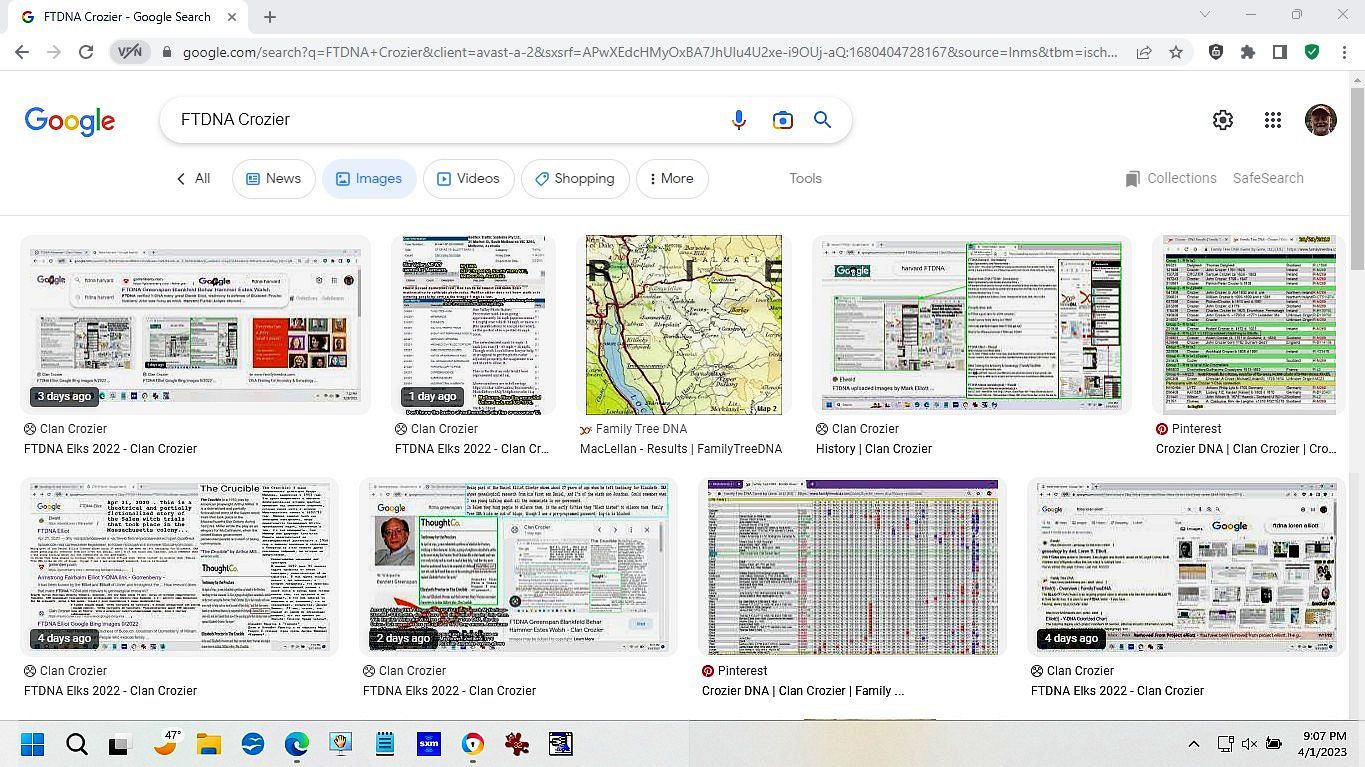Bookmark this page with the star icon

[x=1176, y=52]
